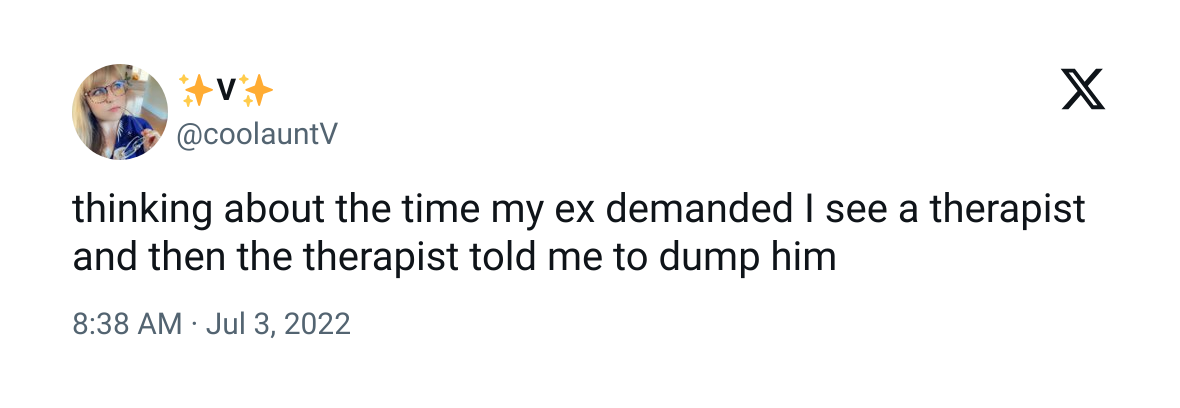Click the second line of tweet text

click(x=455, y=257)
